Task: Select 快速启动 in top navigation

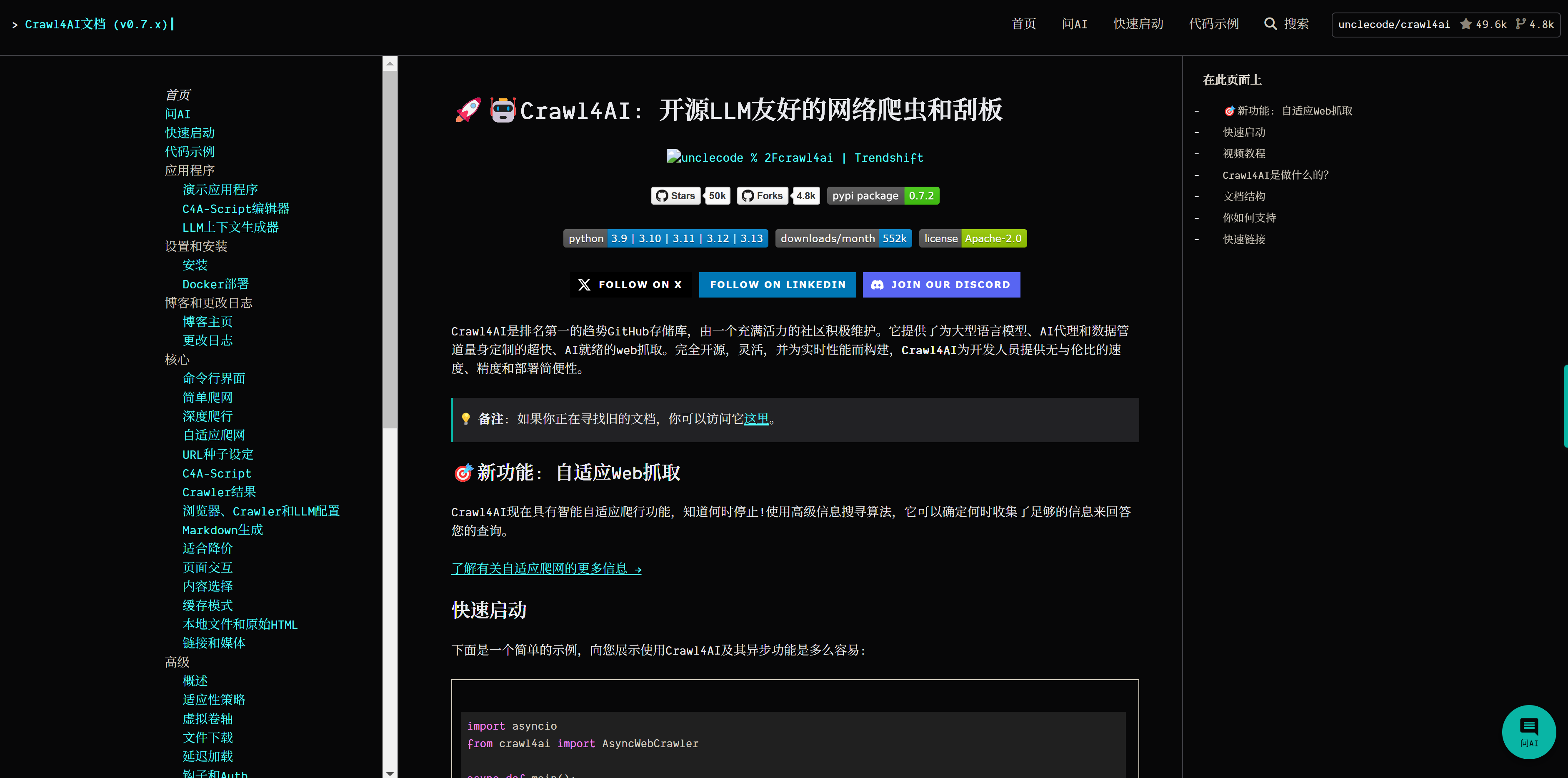Action: pyautogui.click(x=1138, y=24)
